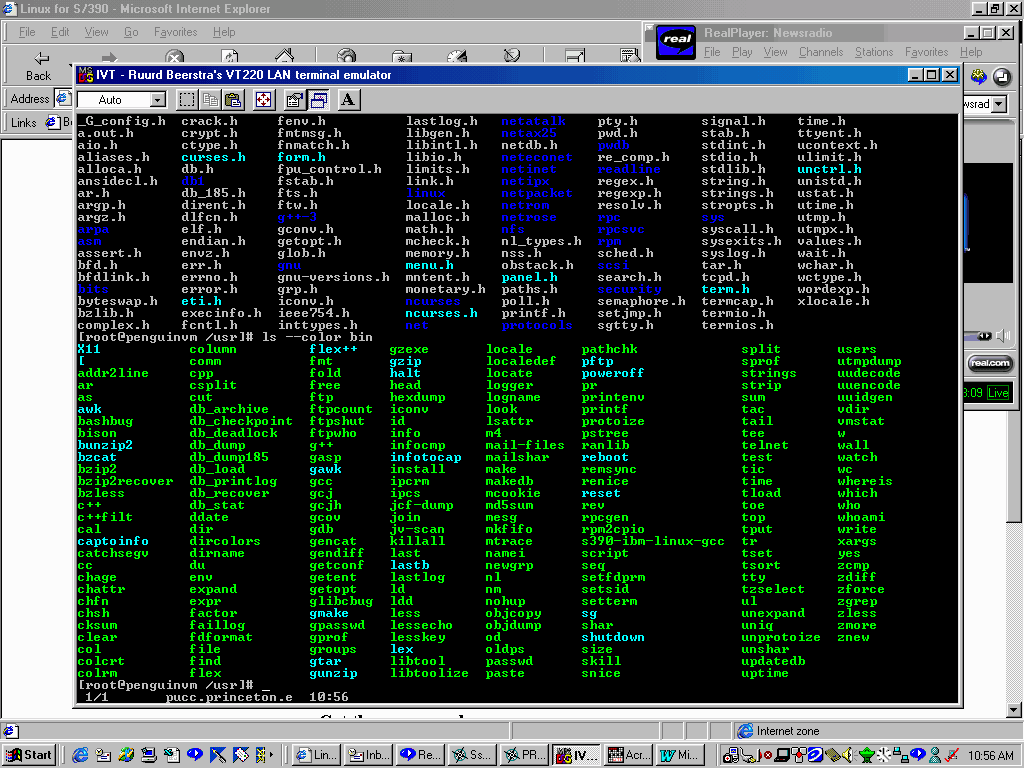Click the select-area icon in IVT toolbar
Screen dimensions: 1024x768
[187, 99]
